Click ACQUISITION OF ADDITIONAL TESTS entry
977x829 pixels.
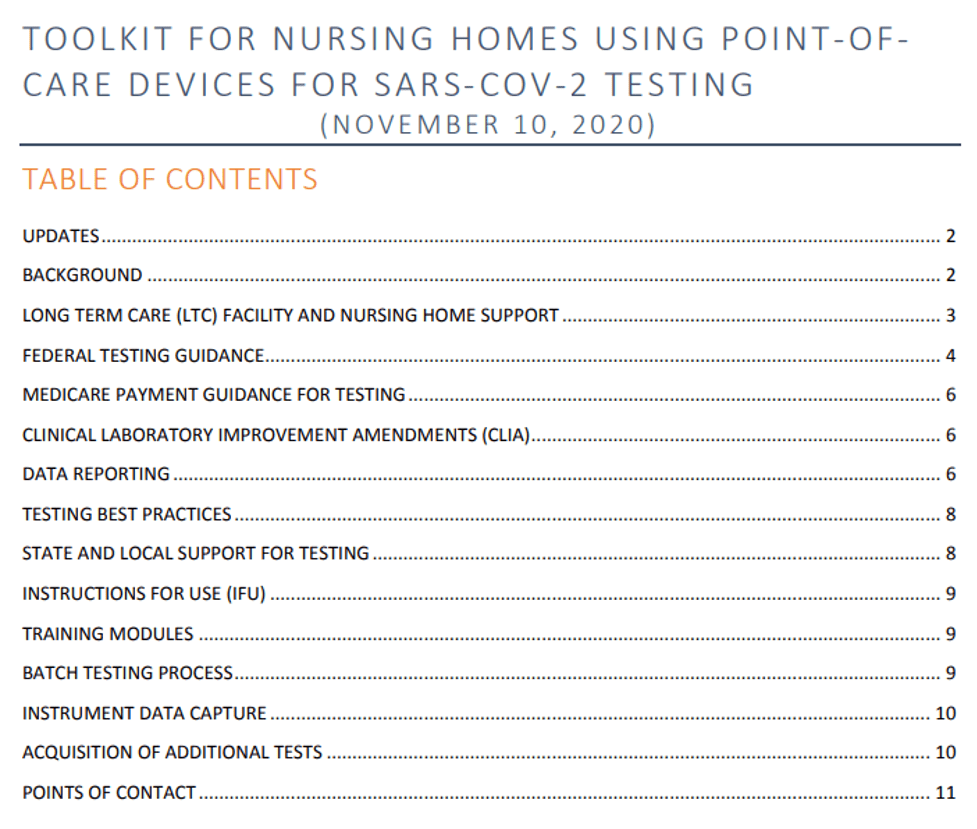(172, 752)
